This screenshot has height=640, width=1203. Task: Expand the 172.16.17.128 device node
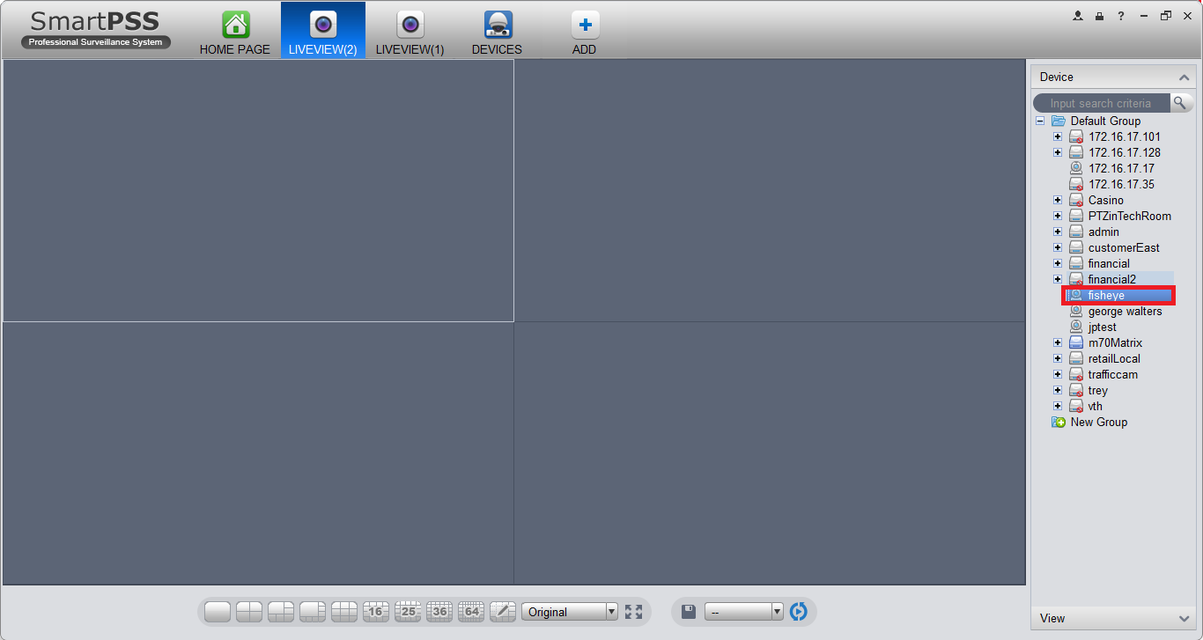tap(1058, 153)
